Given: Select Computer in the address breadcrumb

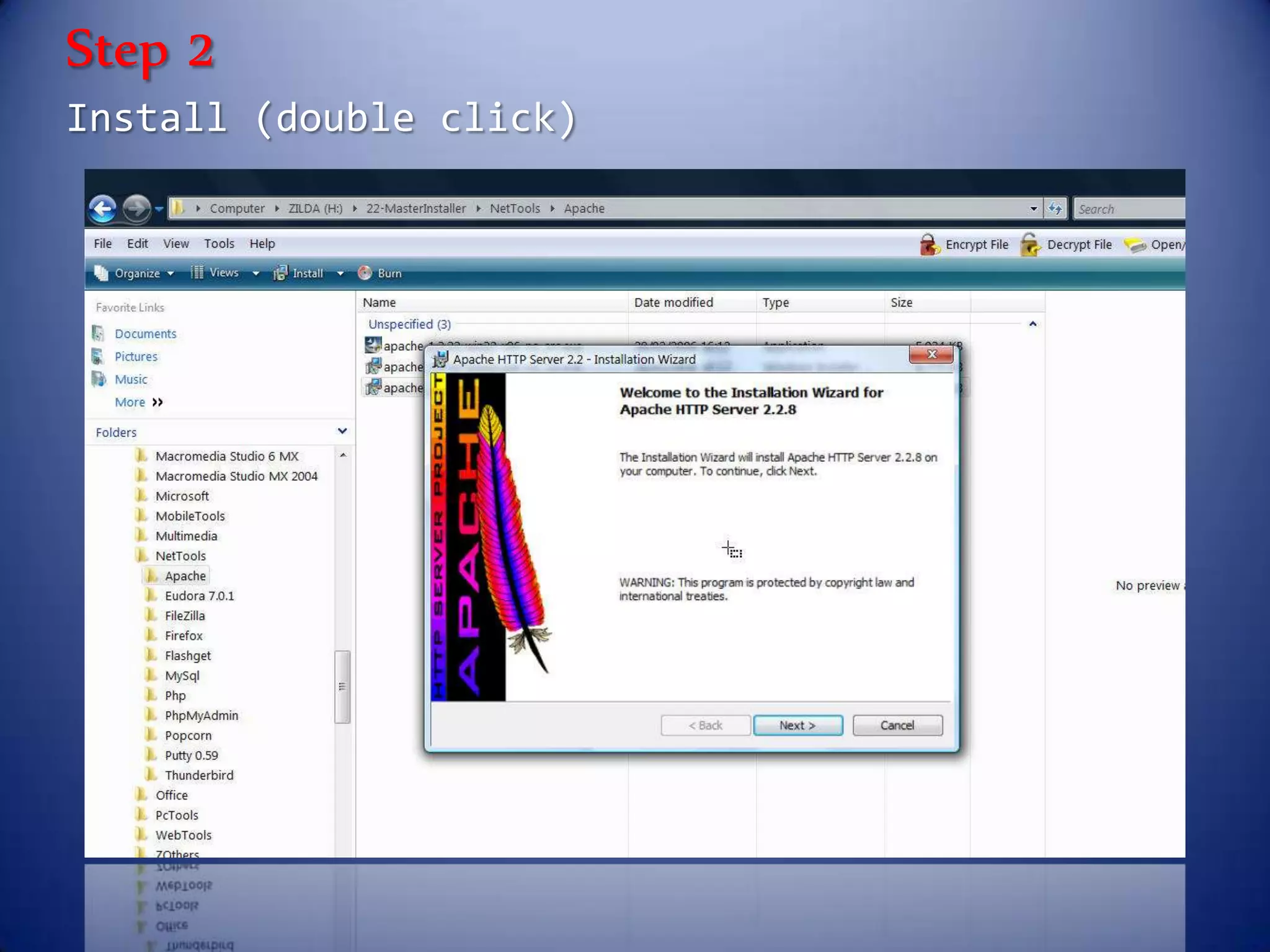Looking at the screenshot, I should tap(237, 208).
